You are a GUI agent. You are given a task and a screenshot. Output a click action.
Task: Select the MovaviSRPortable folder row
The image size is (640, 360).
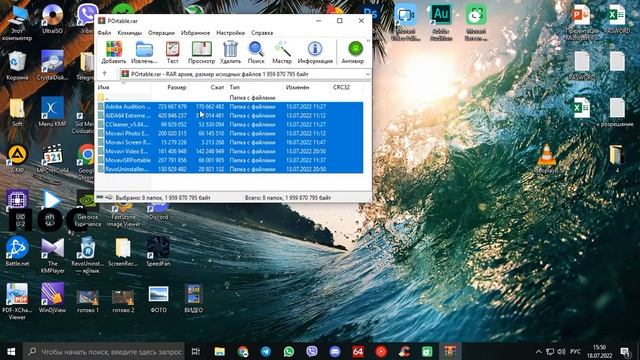click(x=230, y=160)
